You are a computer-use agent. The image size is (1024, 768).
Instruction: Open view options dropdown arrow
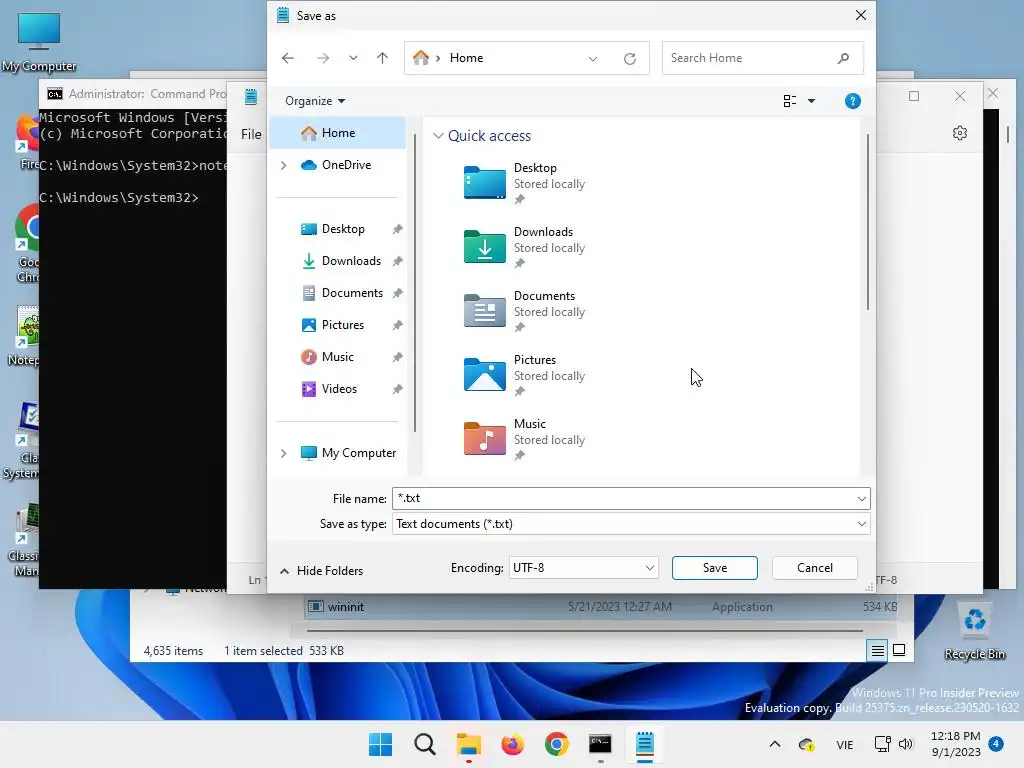tap(811, 101)
